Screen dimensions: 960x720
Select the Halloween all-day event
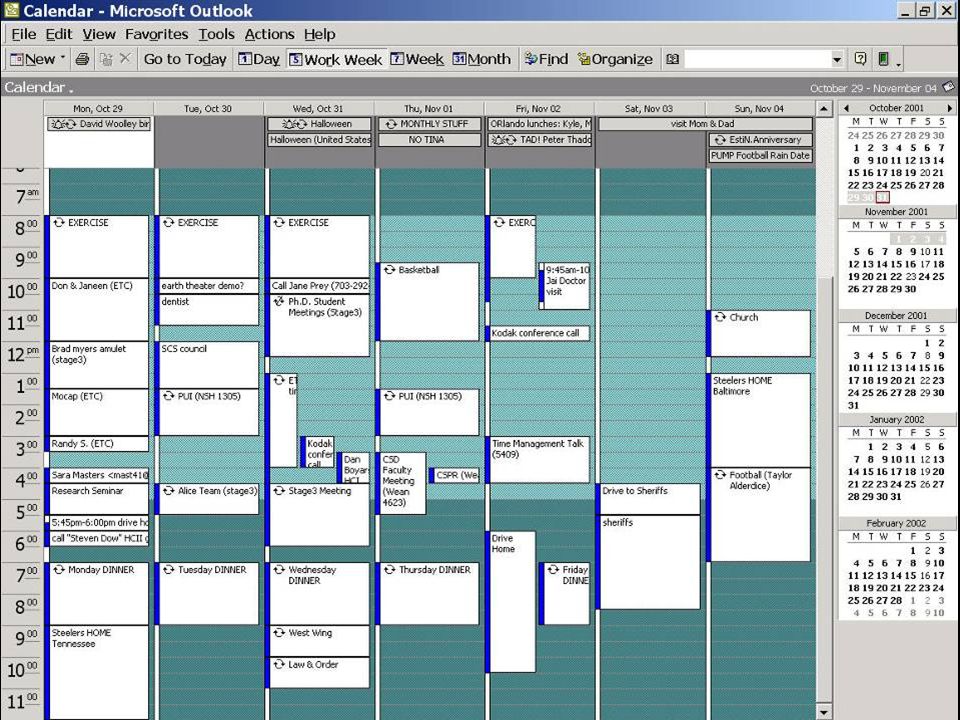(x=319, y=124)
